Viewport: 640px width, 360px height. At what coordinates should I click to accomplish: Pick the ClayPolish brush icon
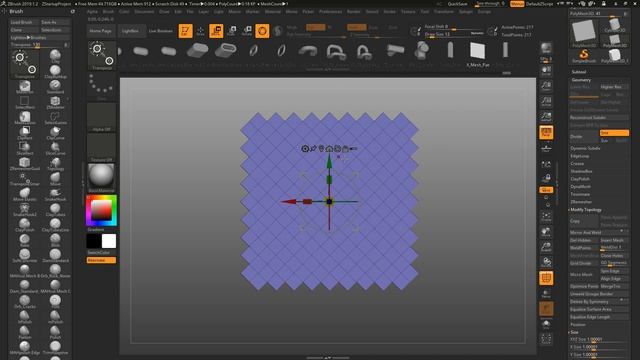pyautogui.click(x=24, y=224)
